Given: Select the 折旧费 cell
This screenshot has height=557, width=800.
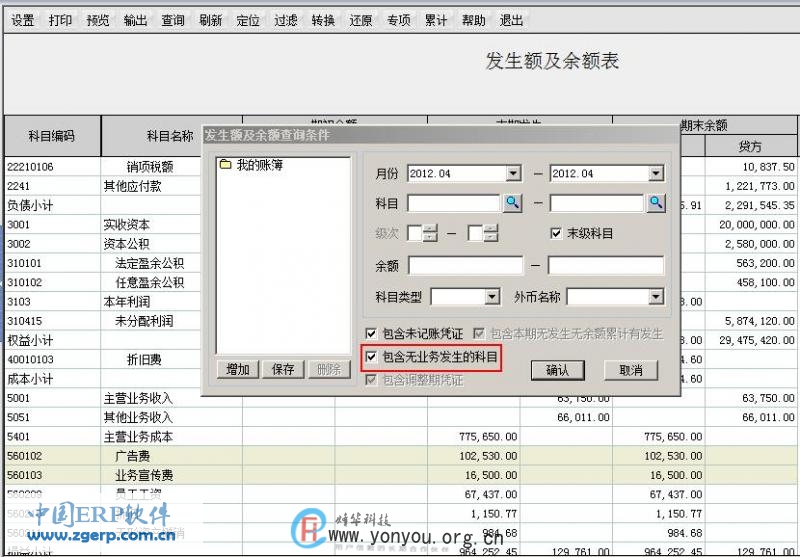Looking at the screenshot, I should pyautogui.click(x=144, y=360).
